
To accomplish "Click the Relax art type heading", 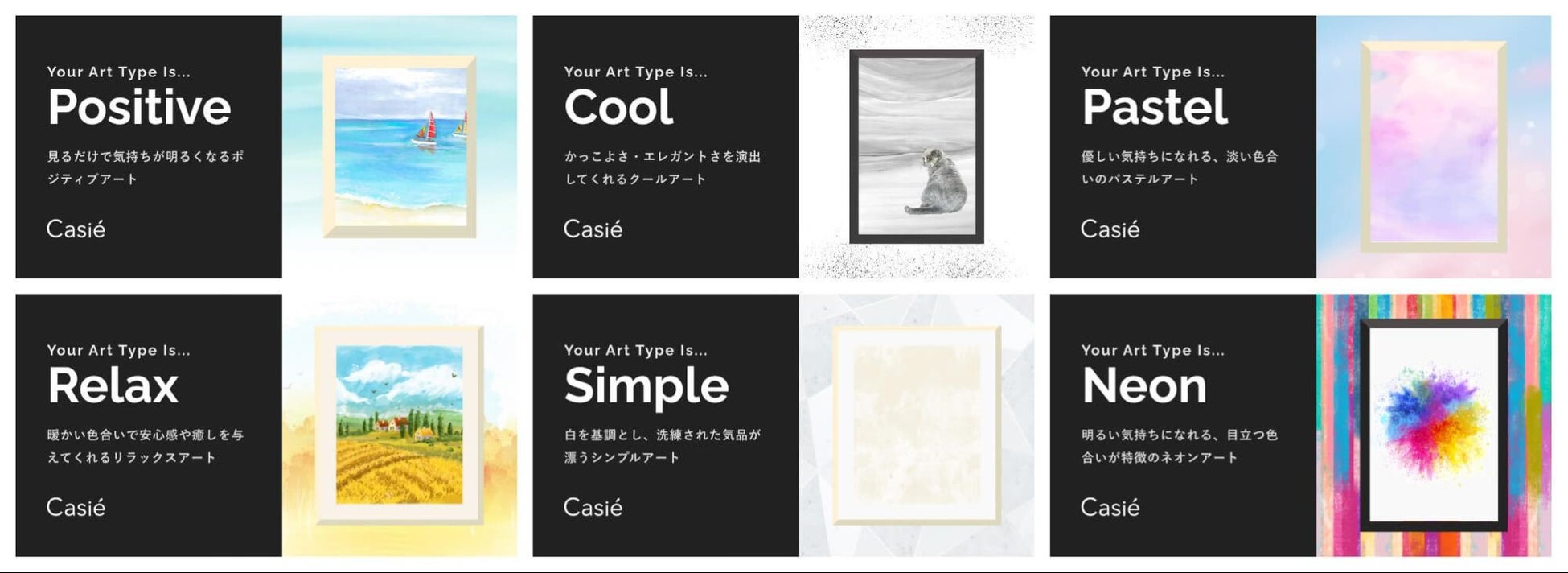I will (113, 385).
